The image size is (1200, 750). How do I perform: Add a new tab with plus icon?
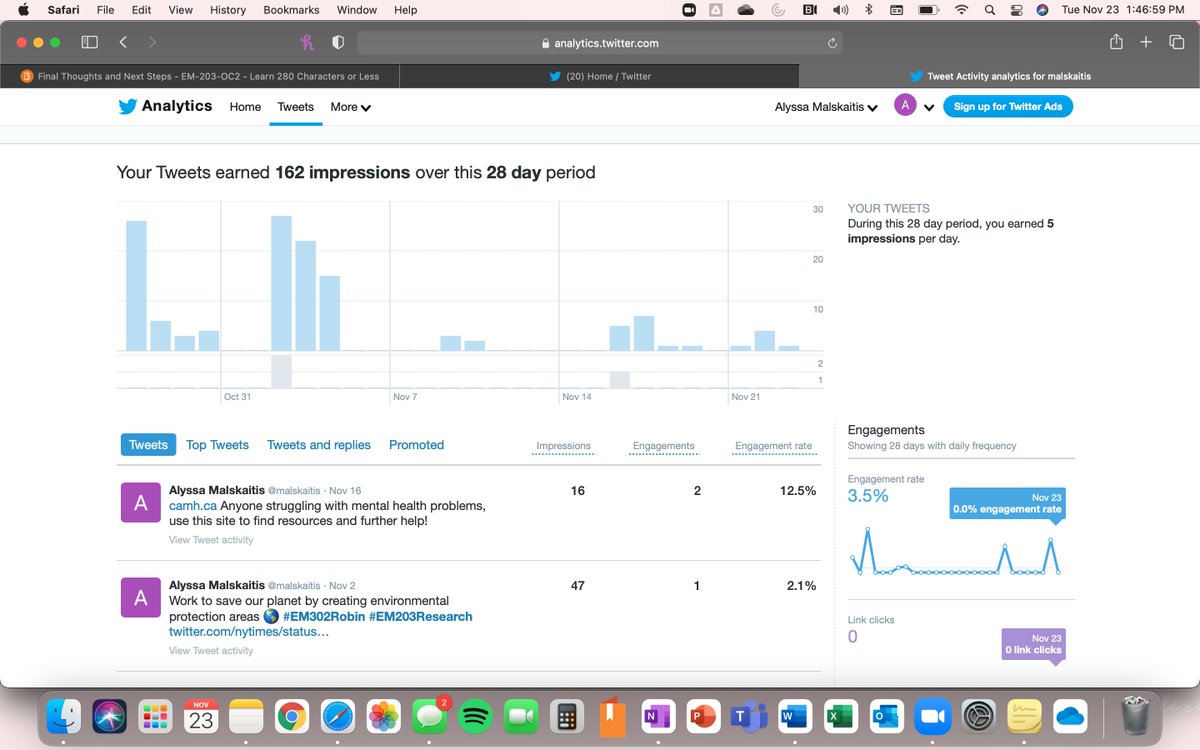[1147, 42]
